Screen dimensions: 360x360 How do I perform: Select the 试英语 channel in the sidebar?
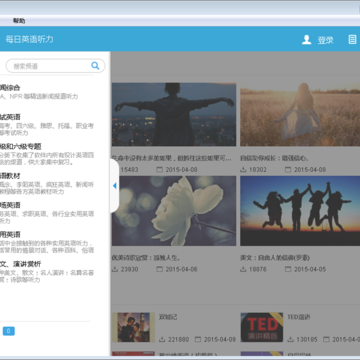point(10,117)
